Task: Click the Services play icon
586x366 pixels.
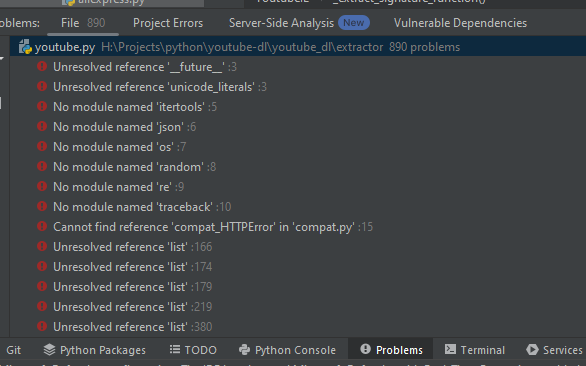Action: 532,350
